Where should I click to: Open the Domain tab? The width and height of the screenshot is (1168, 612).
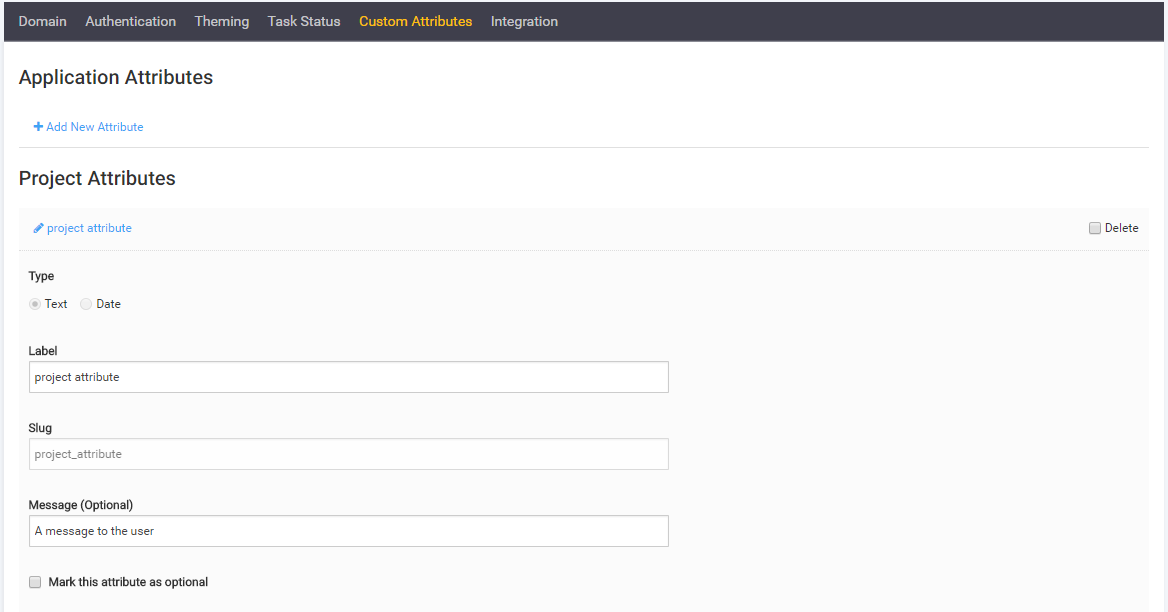click(43, 21)
